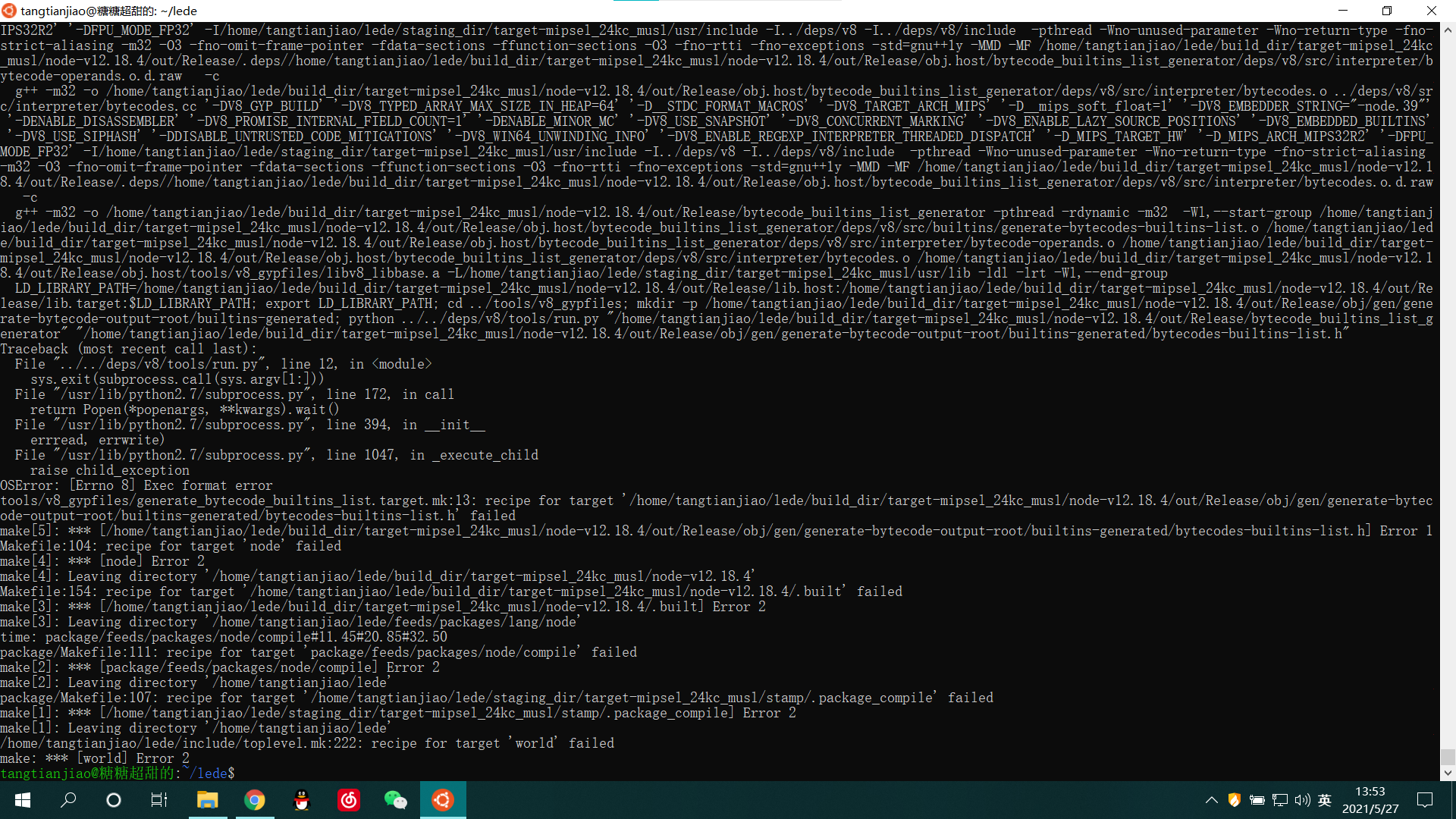Click 'return Popen(*popenargs, **kwargs).wait()' line
This screenshot has width=1456, height=819.
click(185, 409)
